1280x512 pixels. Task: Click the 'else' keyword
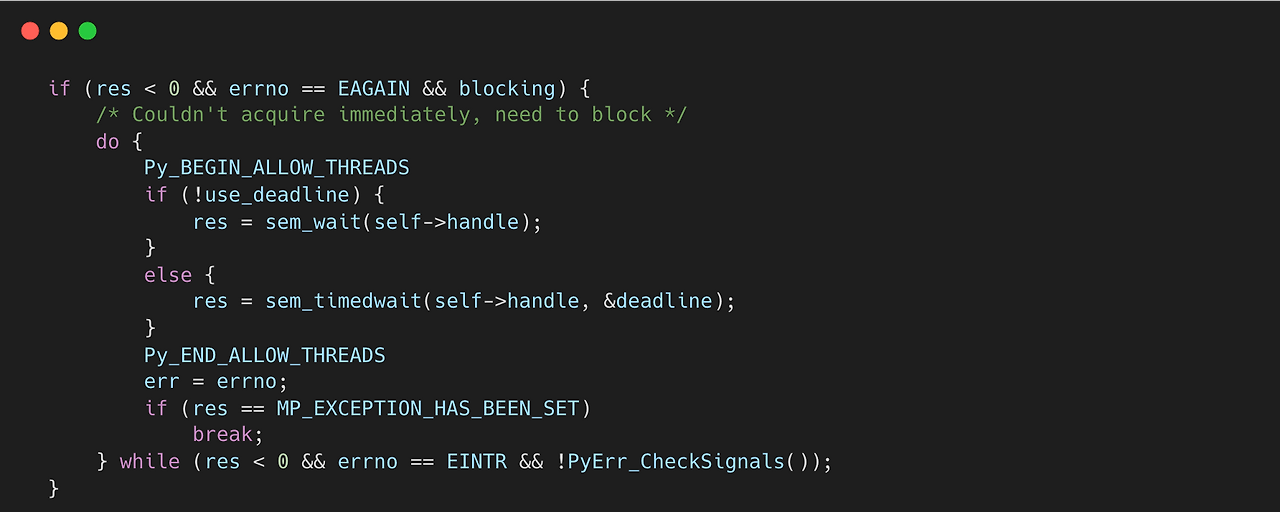pyautogui.click(x=168, y=274)
